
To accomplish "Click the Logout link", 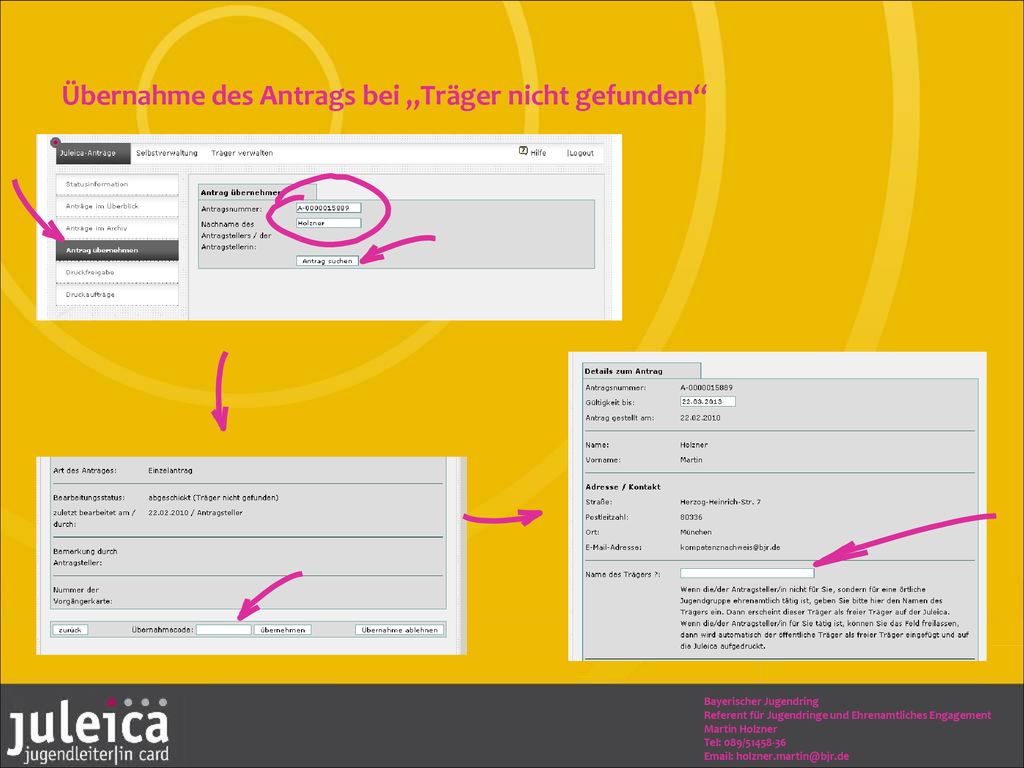I will pyautogui.click(x=581, y=153).
